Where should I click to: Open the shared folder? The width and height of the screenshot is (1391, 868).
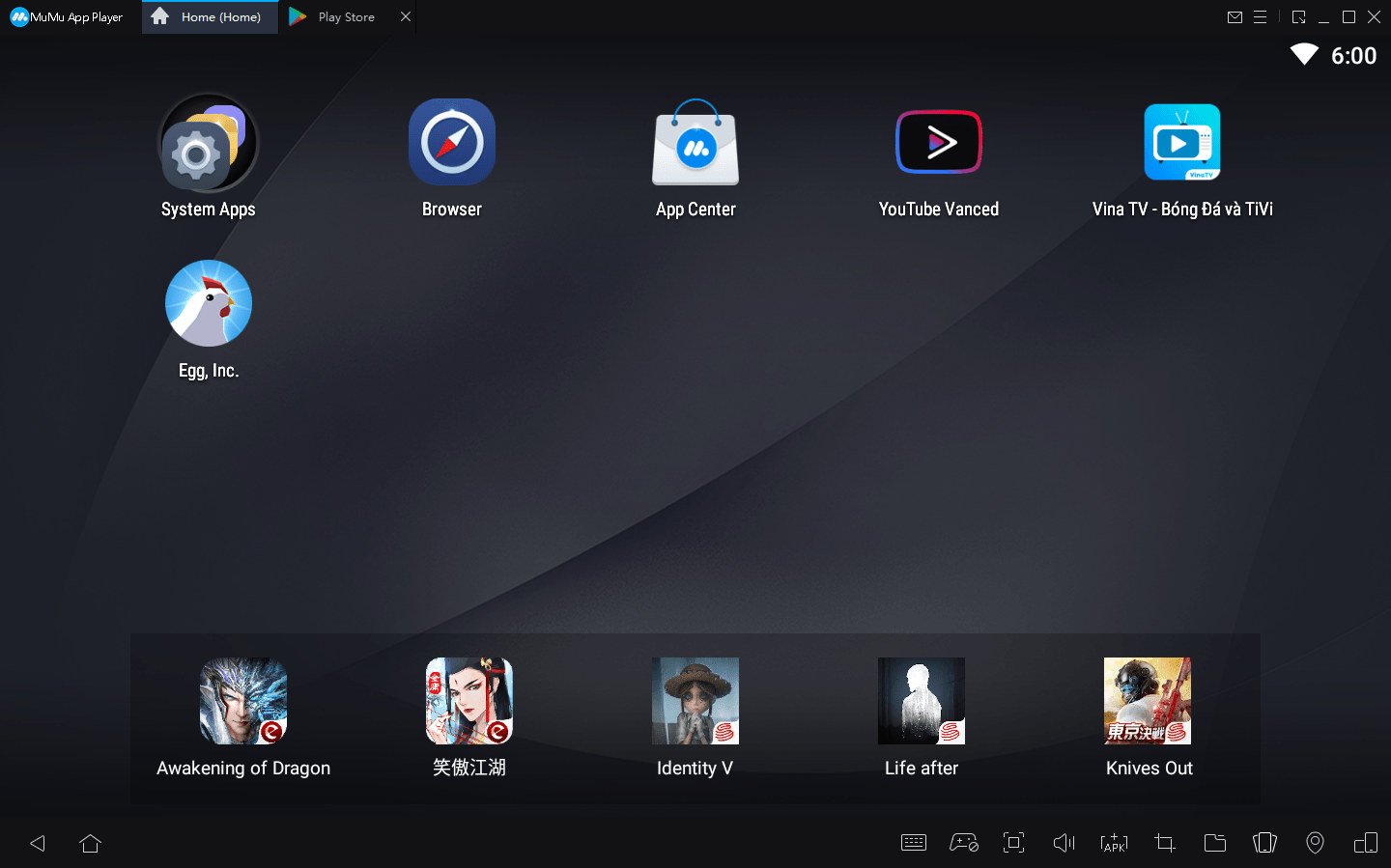click(1214, 842)
